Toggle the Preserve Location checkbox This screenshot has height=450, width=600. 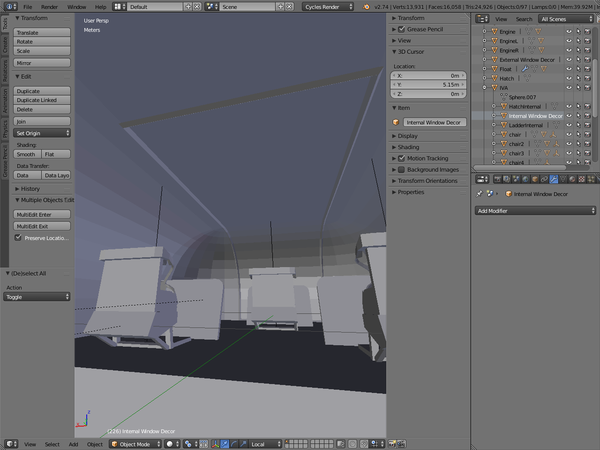pos(18,238)
